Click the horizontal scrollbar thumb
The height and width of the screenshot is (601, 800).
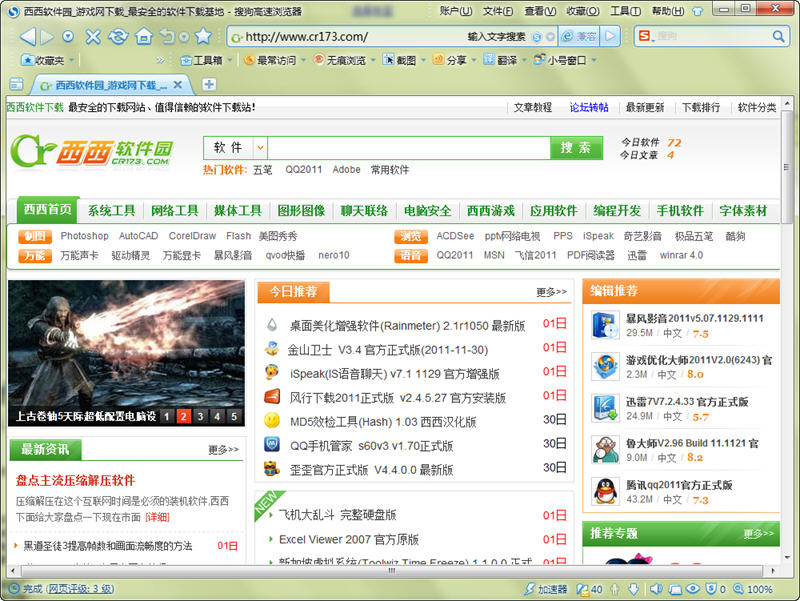coord(391,570)
